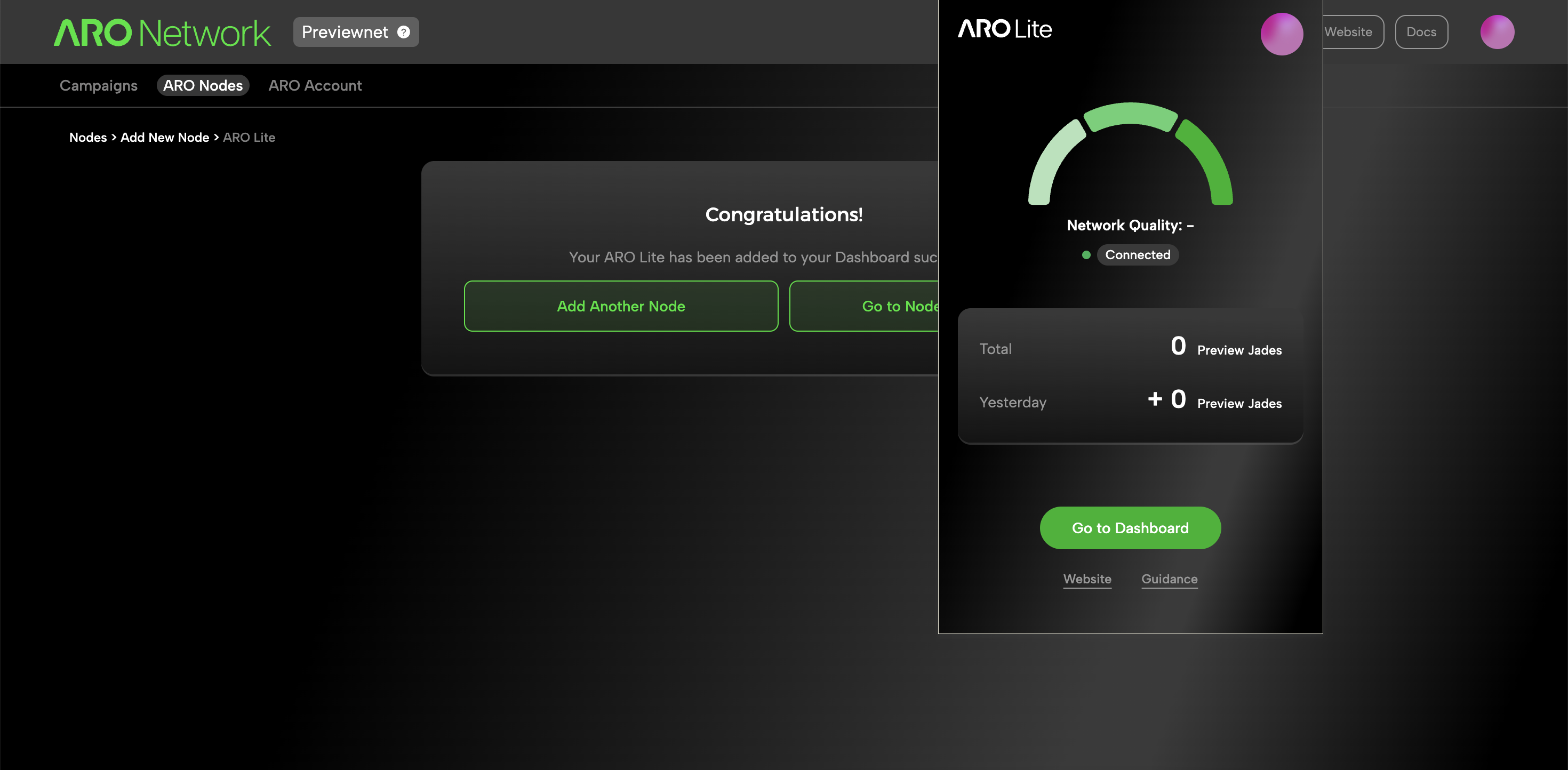The width and height of the screenshot is (1568, 770).
Task: Open the Guidance link in popup
Action: [x=1169, y=579]
